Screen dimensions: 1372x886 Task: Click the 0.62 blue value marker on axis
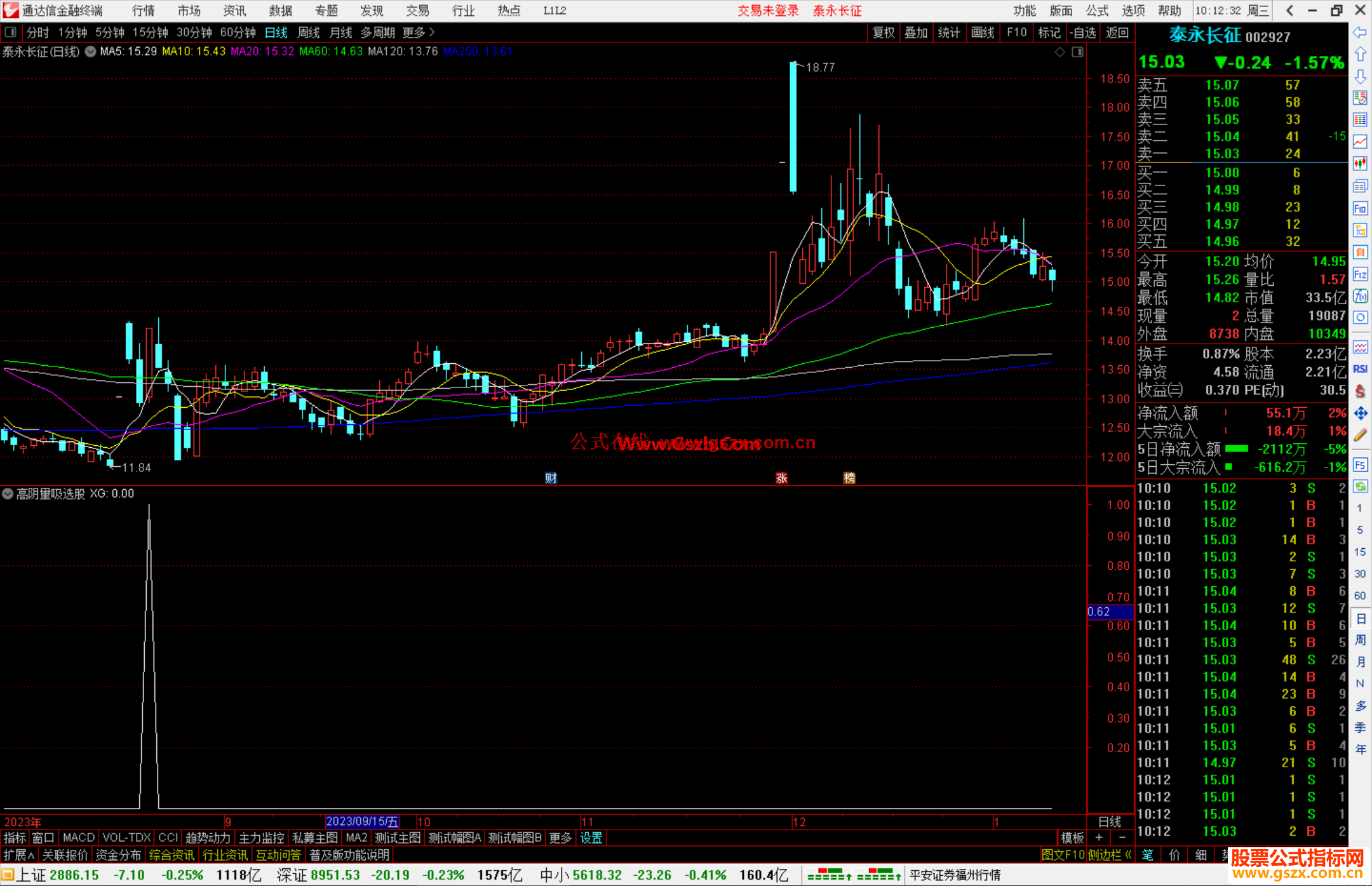coord(1109,612)
